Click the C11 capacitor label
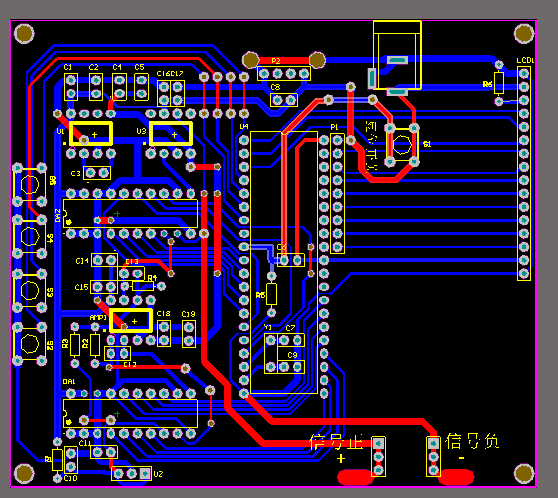Image resolution: width=558 pixels, height=498 pixels. click(85, 443)
